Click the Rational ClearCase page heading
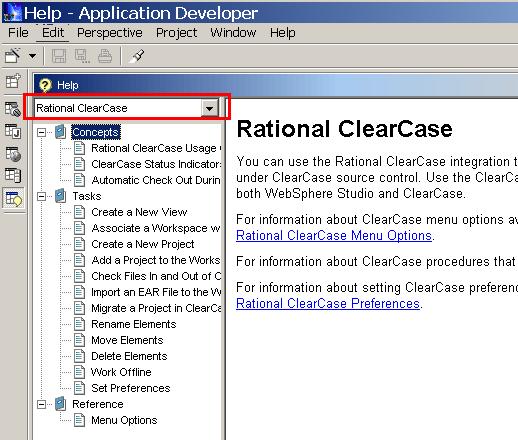This screenshot has width=518, height=440. click(344, 129)
